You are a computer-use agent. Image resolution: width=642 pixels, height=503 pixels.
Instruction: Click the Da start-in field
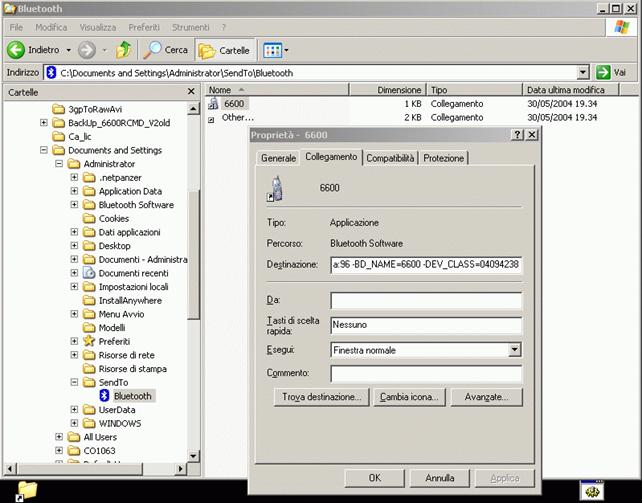pyautogui.click(x=426, y=300)
